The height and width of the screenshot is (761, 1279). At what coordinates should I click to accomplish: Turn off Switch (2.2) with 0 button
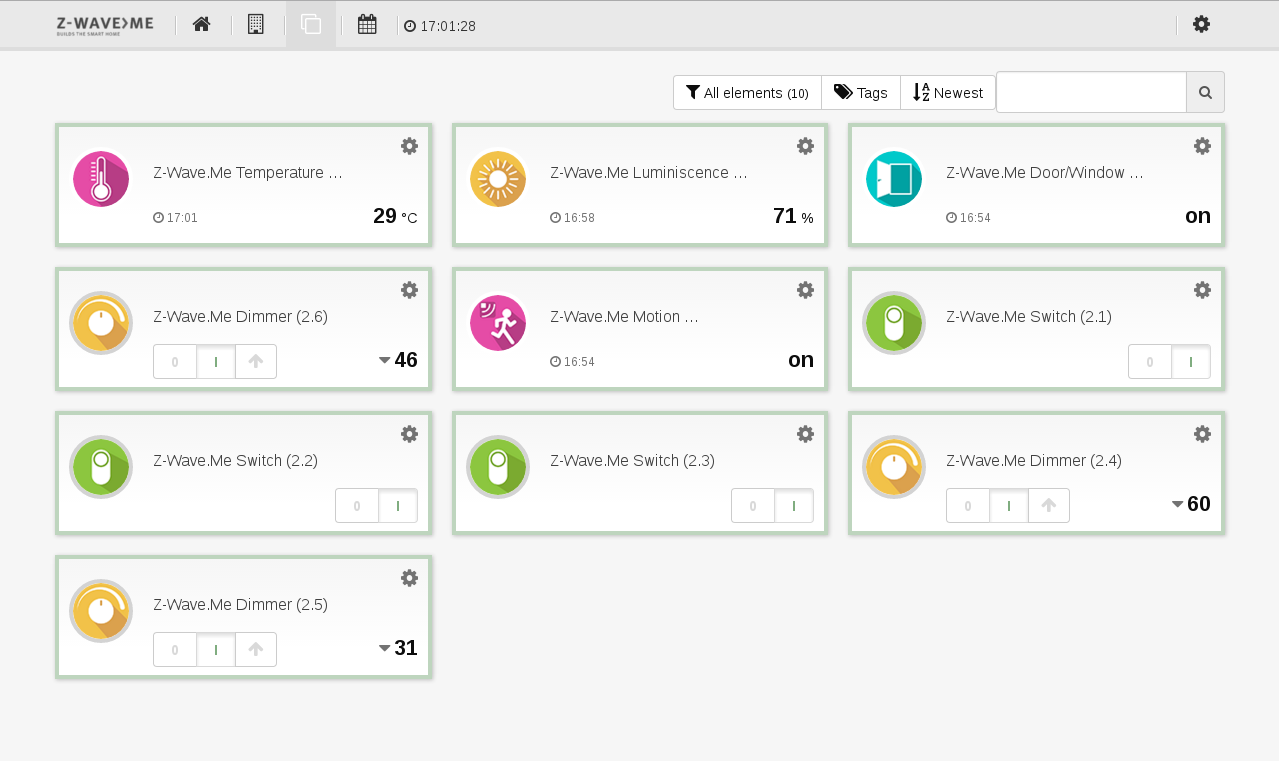(x=357, y=506)
